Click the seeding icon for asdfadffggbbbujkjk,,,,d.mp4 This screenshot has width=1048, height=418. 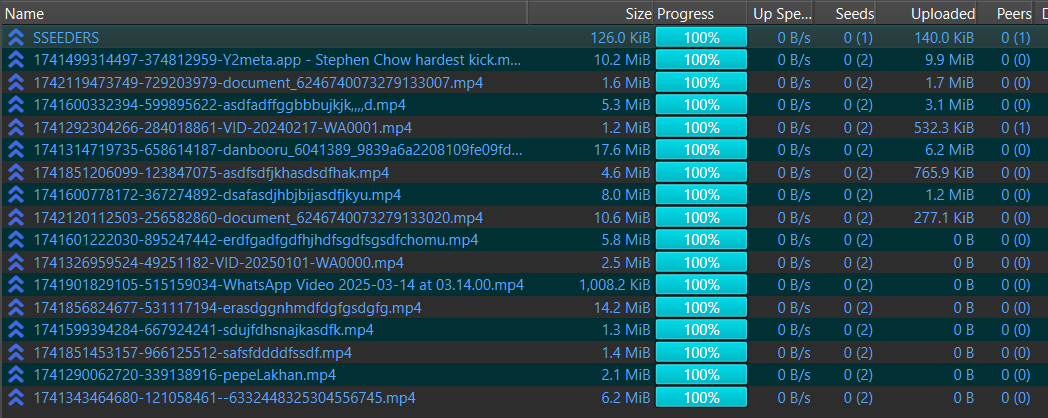(x=16, y=105)
